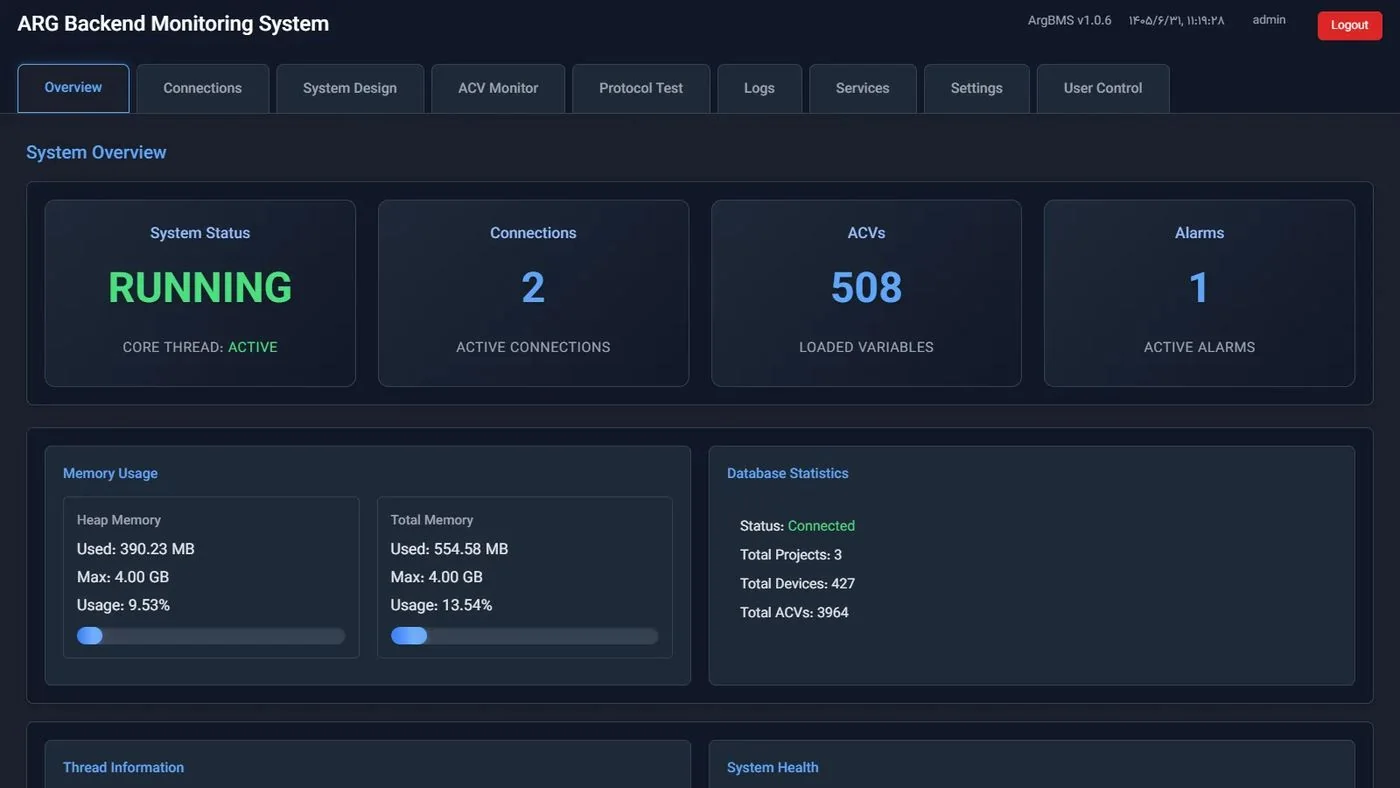Image resolution: width=1400 pixels, height=788 pixels.
Task: Click the Alarms count 1
Action: click(x=1199, y=288)
